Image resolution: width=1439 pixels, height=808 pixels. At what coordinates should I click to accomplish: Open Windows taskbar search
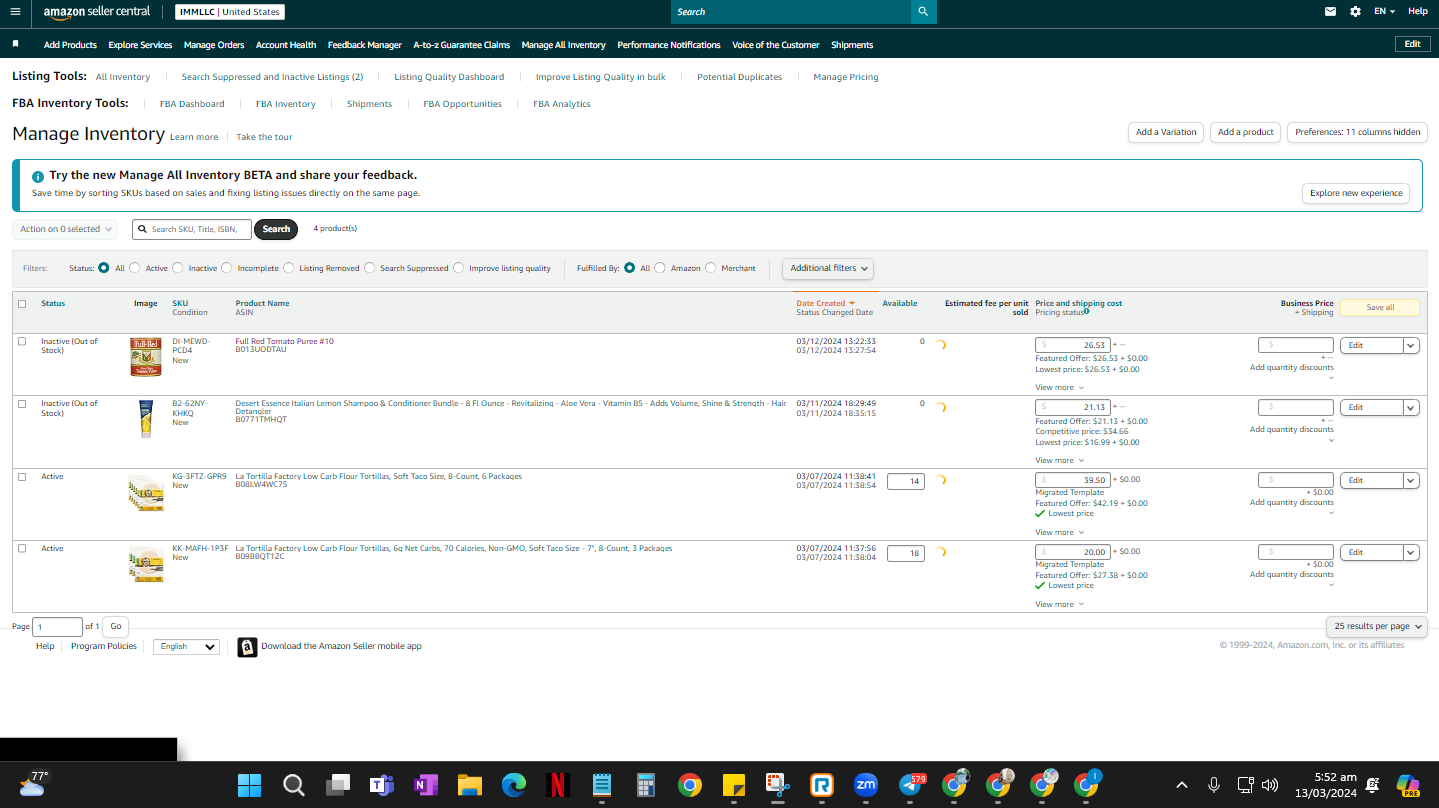click(x=293, y=785)
